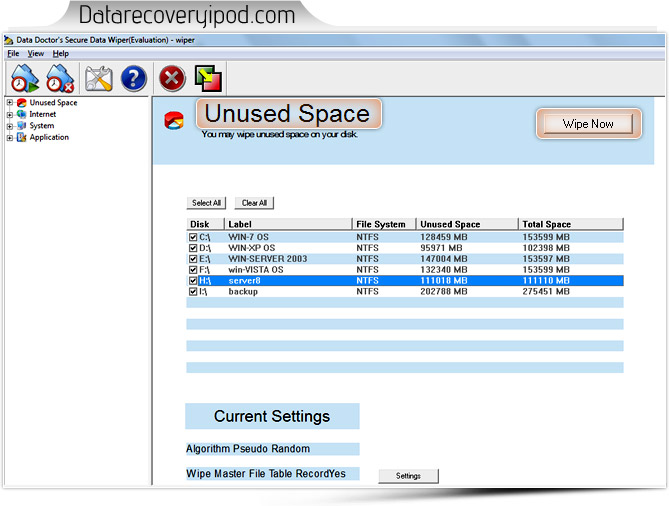
Task: Click the cancel scheduled wipe toolbar icon
Action: tap(60, 79)
